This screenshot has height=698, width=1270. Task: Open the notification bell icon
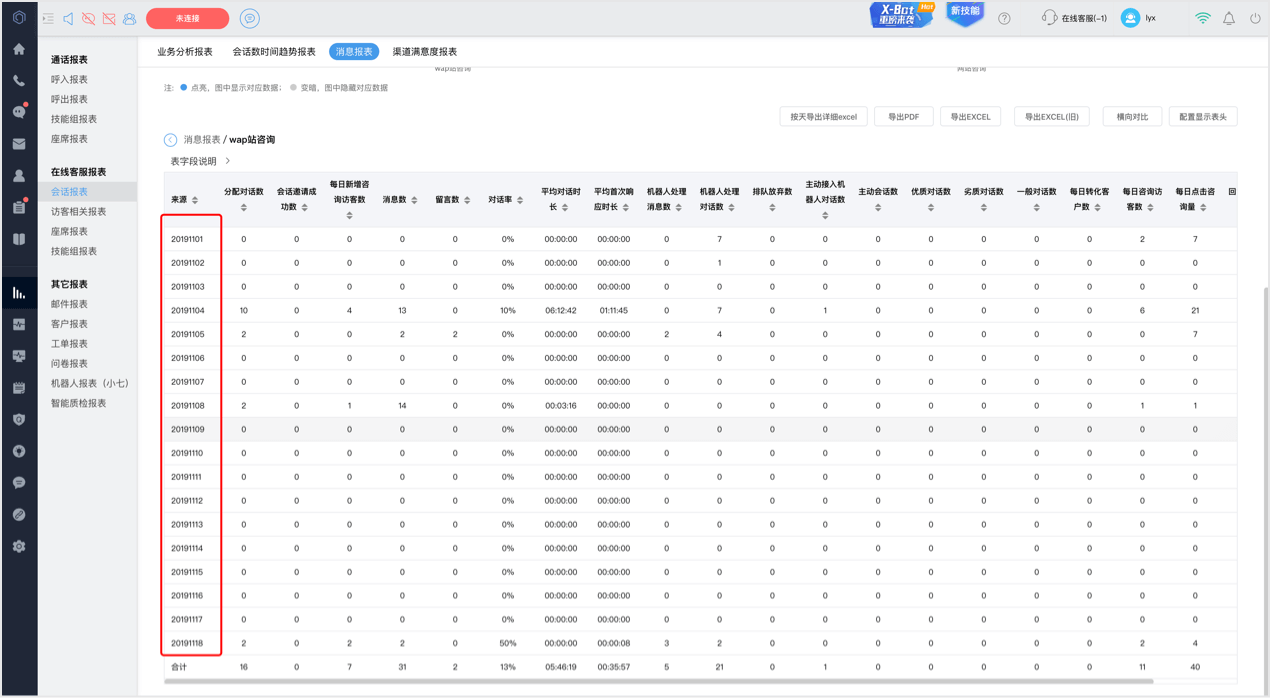(1229, 18)
